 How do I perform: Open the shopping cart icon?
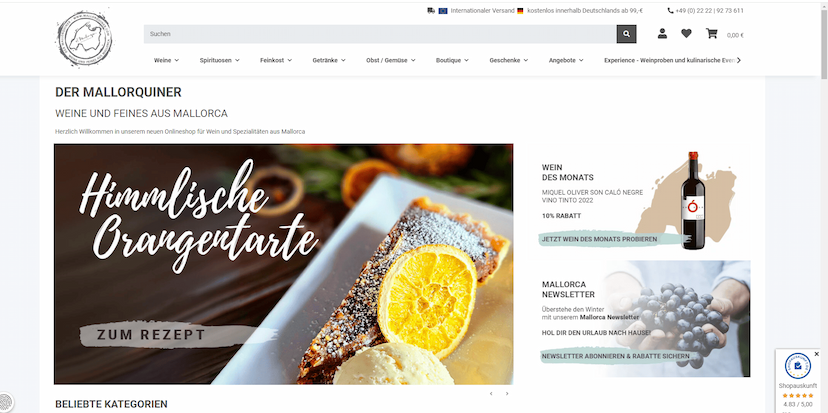(x=712, y=34)
